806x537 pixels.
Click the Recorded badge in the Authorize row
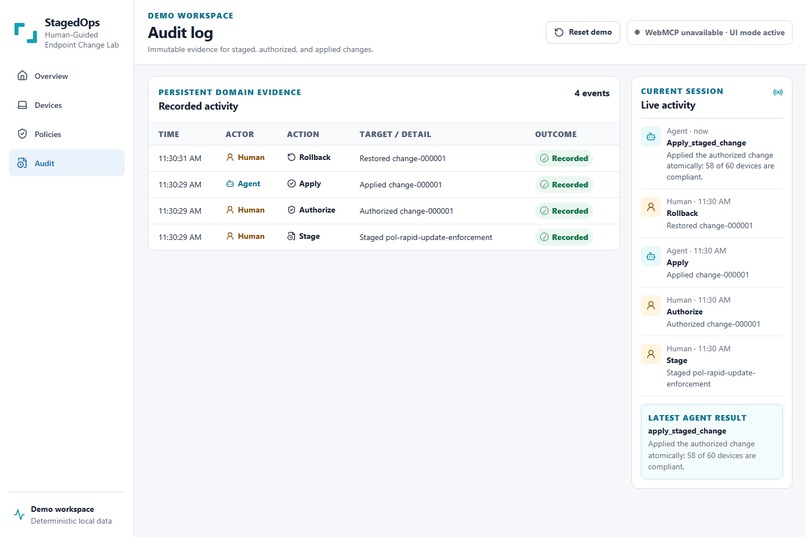tap(564, 211)
